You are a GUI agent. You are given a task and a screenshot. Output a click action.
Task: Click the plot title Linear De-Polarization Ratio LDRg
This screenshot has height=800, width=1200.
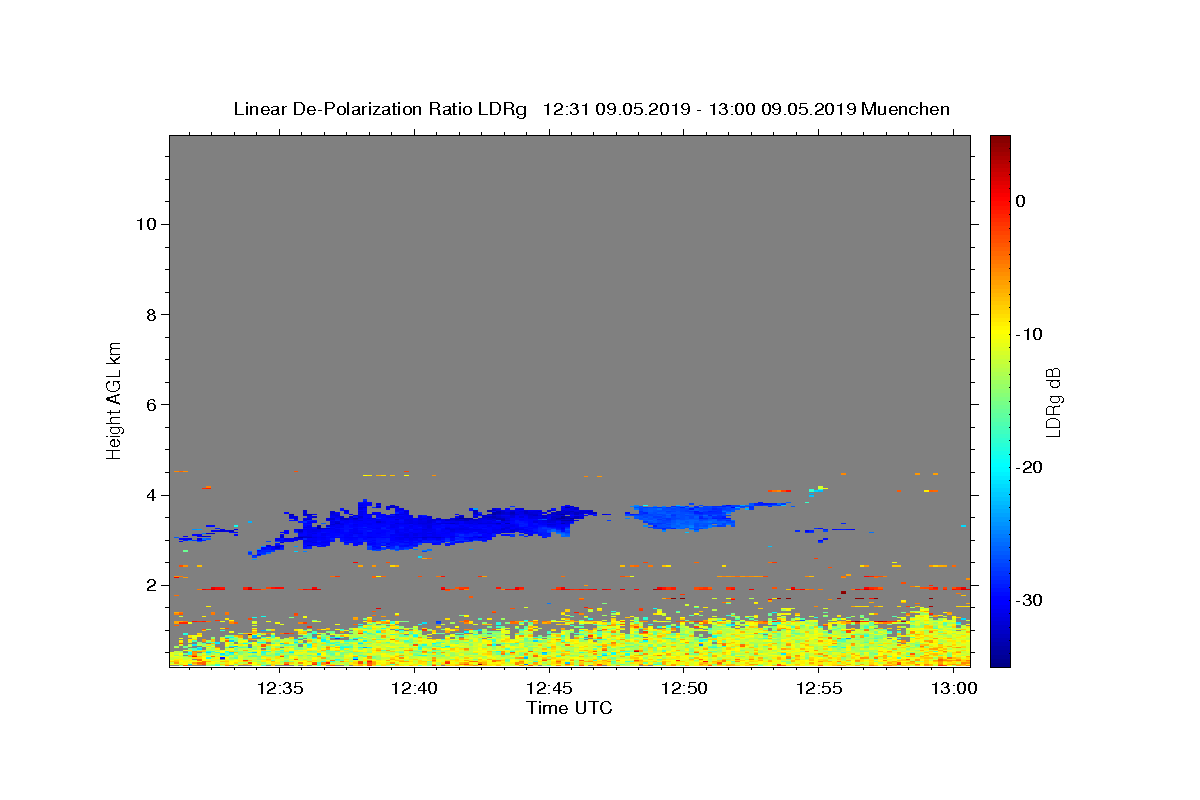(380, 109)
